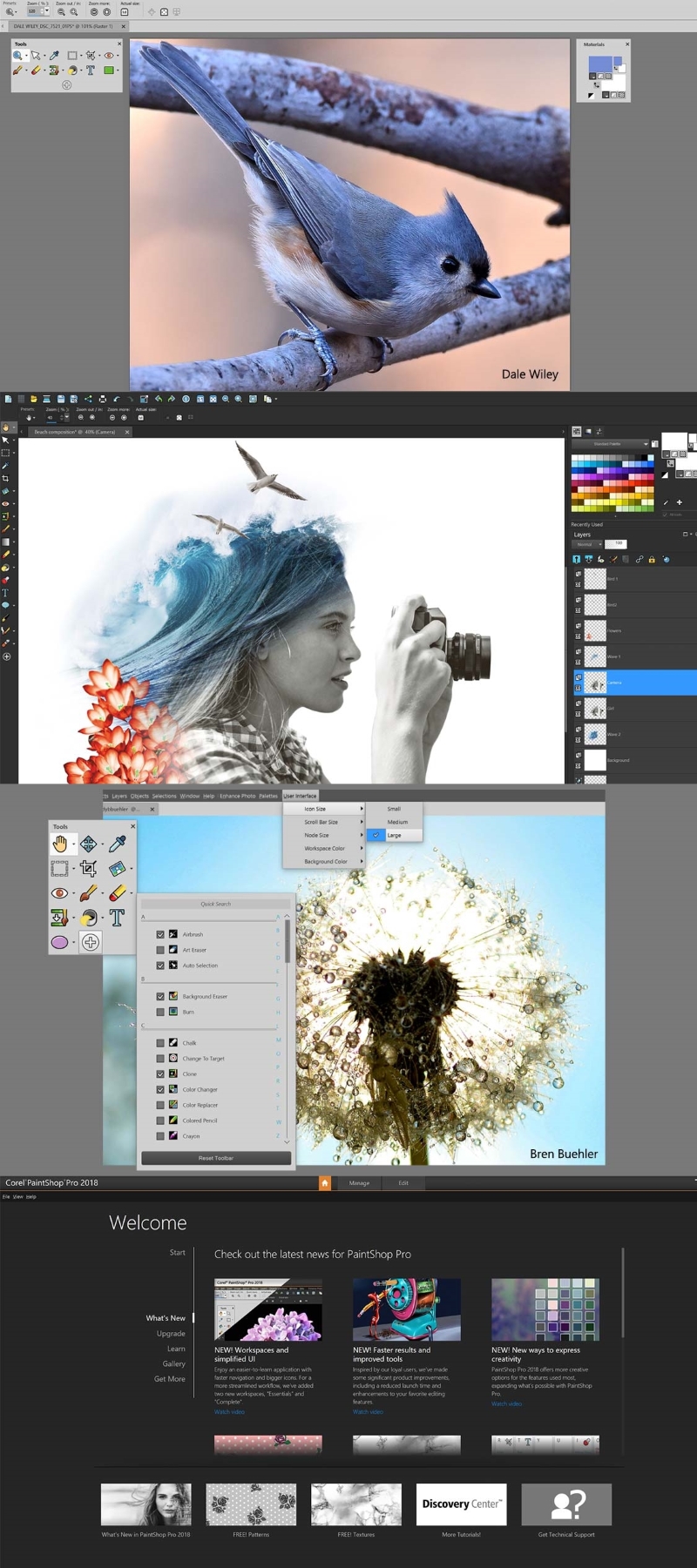
Task: Click the orange Home icon in the Welcome window
Action: click(325, 1183)
